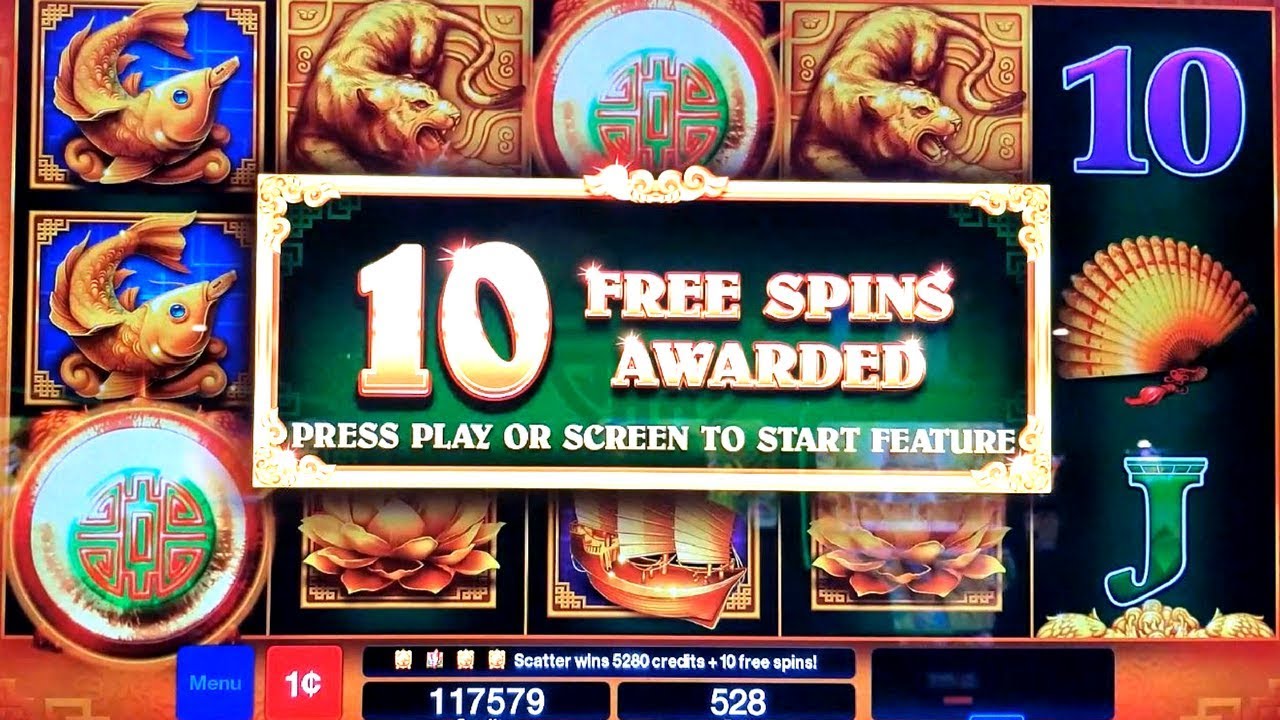This screenshot has width=1280, height=720.
Task: Click the Press Play or Screen to Start Feature text
Action: pyautogui.click(x=652, y=437)
